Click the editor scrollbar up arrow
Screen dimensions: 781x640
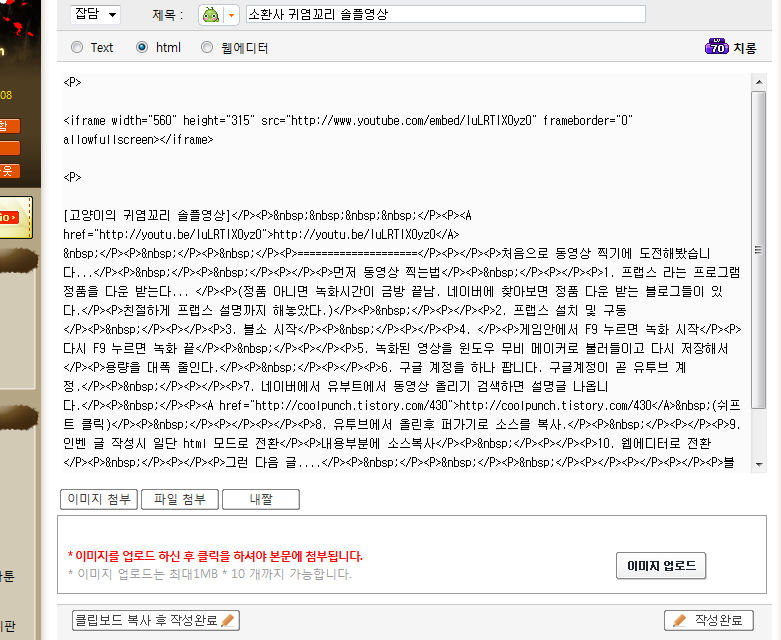pyautogui.click(x=759, y=81)
